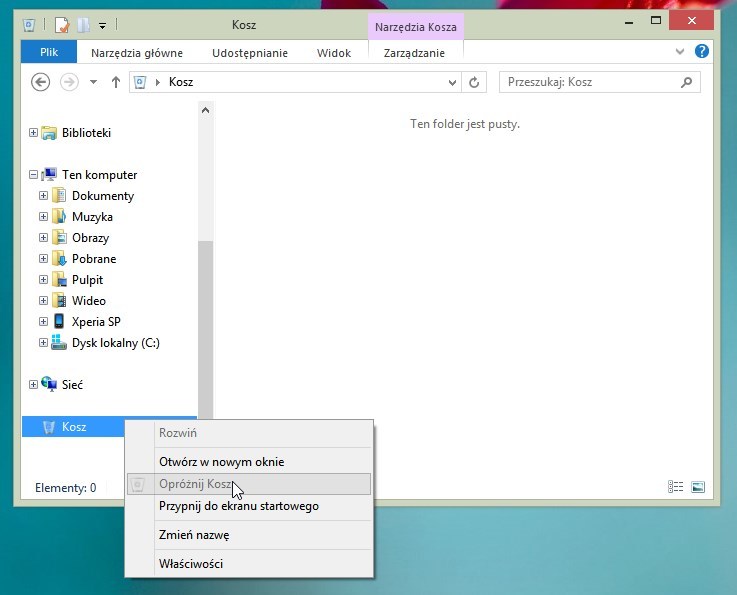Go forward with the Forward arrow
Screen dimensions: 737x595
coord(69,82)
